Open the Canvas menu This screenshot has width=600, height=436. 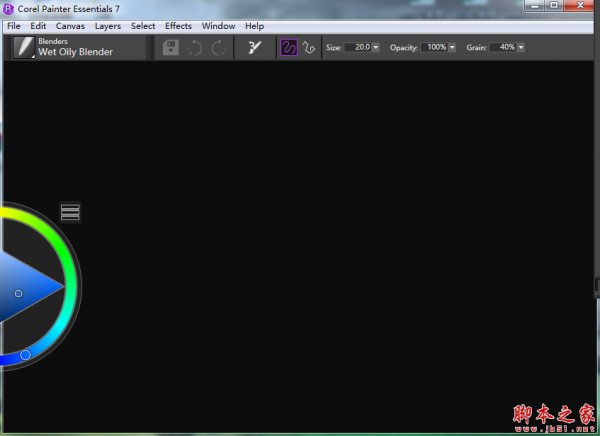click(70, 26)
